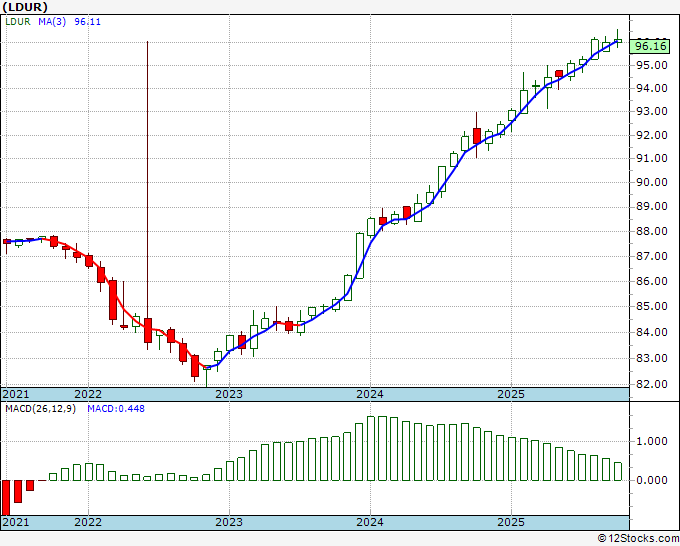This screenshot has width=680, height=546.
Task: Click 2025 on the price chart timeline
Action: [x=511, y=394]
